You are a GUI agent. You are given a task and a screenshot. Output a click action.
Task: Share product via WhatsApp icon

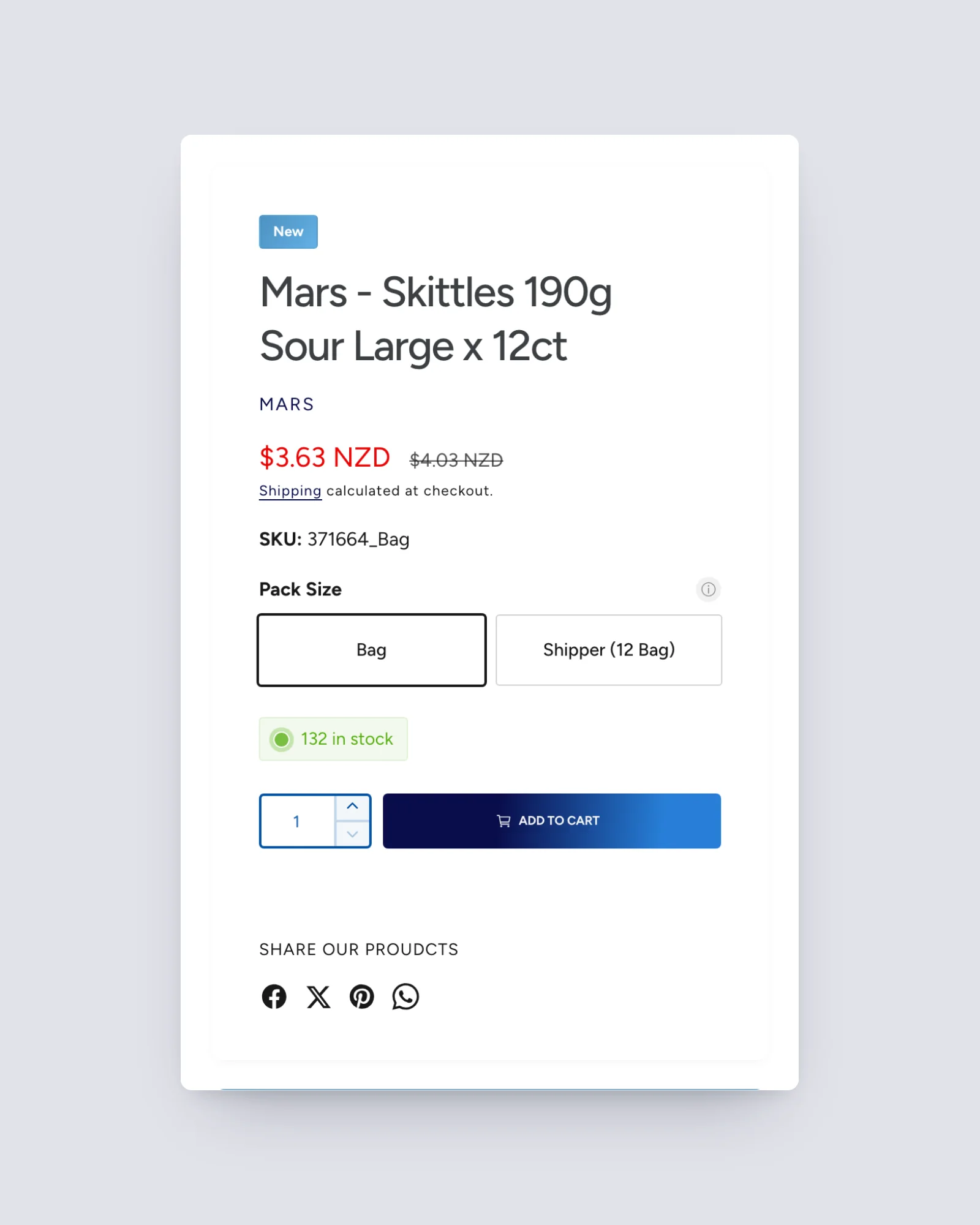(x=405, y=997)
